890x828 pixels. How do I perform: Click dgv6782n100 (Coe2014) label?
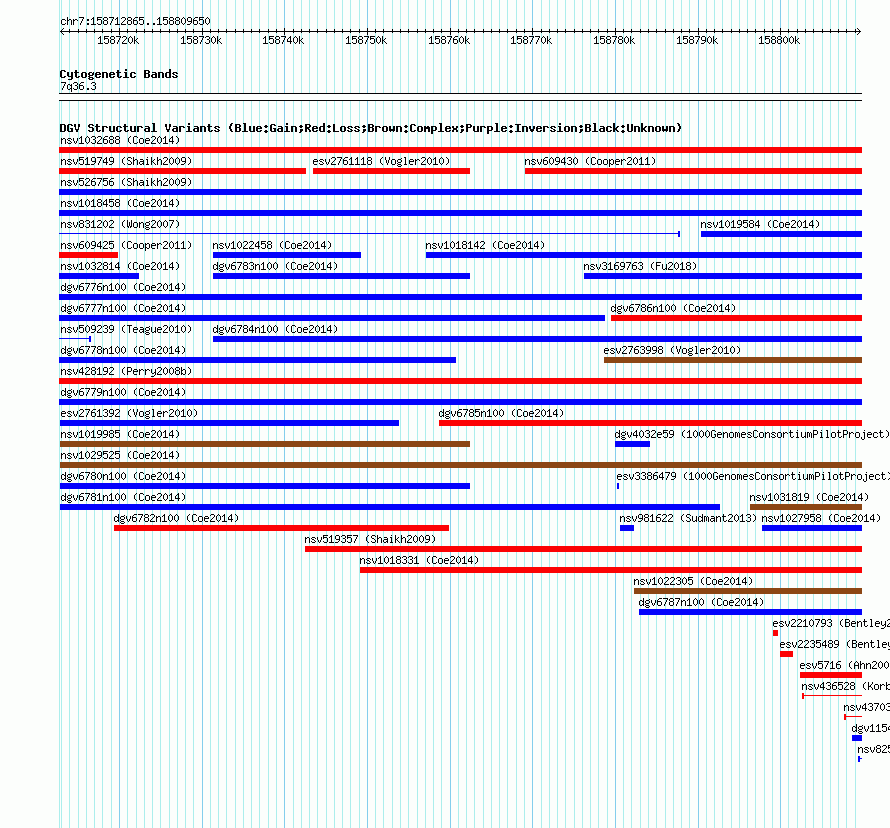176,518
